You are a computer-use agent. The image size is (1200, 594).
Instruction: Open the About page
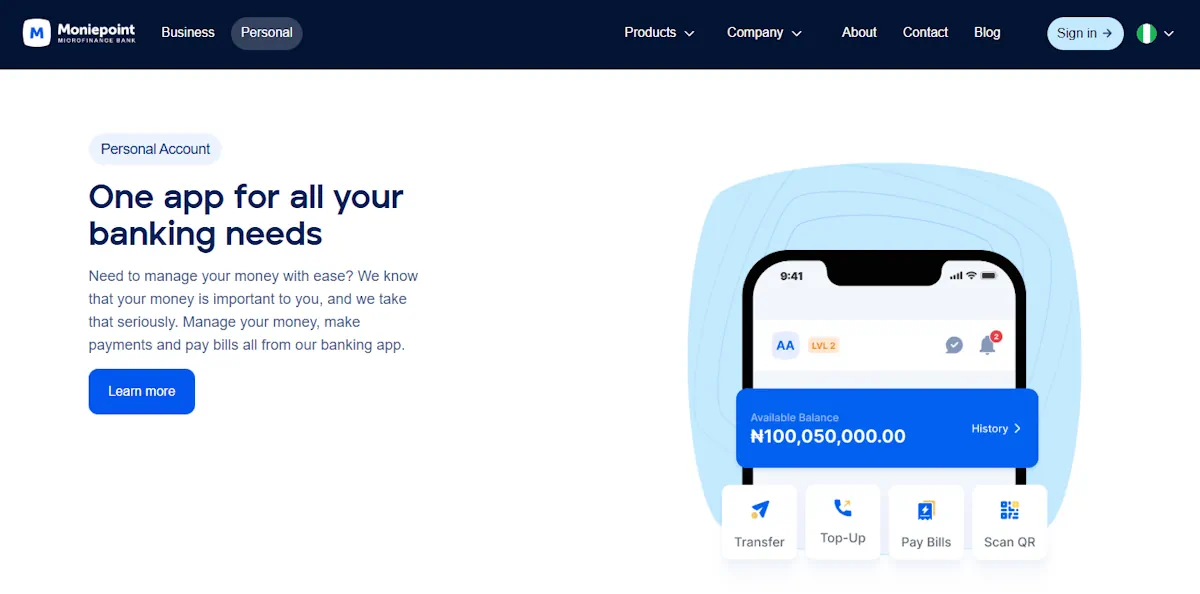point(858,32)
